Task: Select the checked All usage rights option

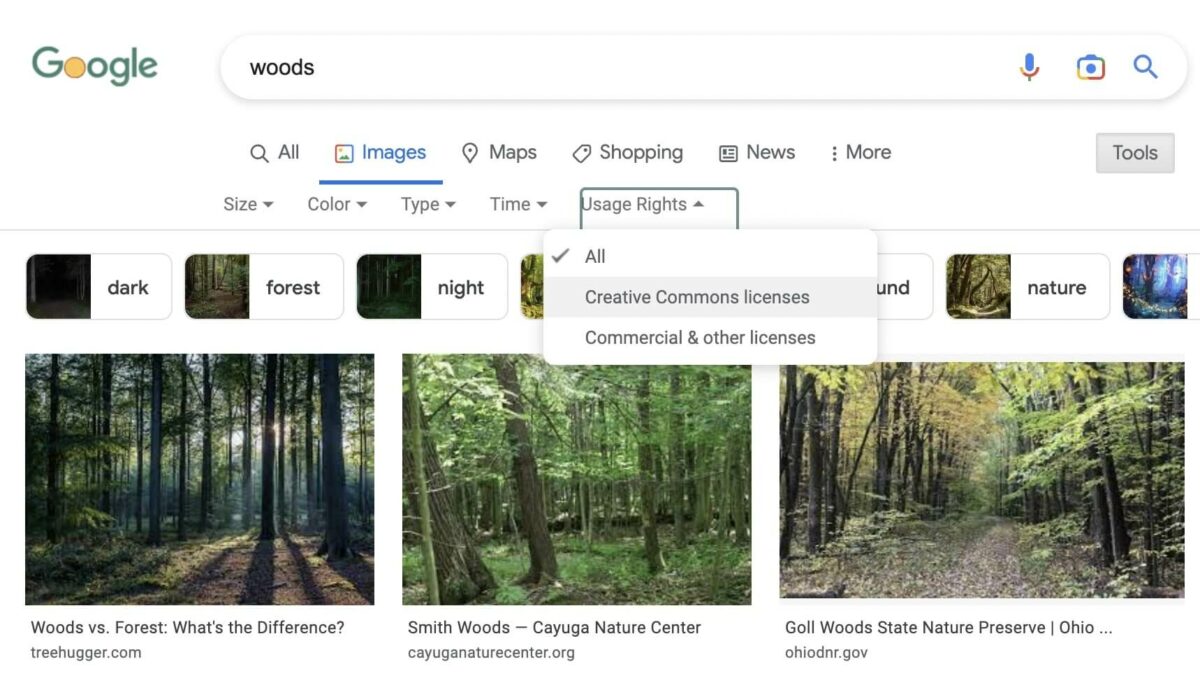Action: tap(595, 257)
